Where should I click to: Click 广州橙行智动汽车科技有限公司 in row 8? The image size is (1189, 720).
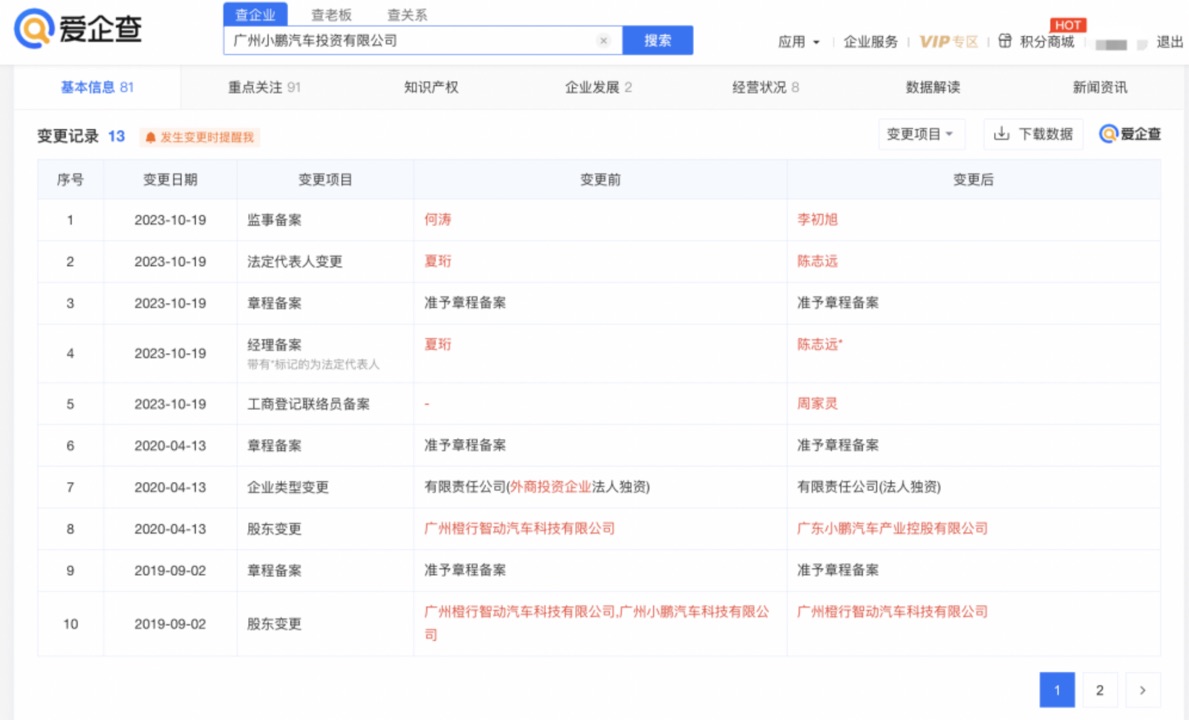click(519, 529)
